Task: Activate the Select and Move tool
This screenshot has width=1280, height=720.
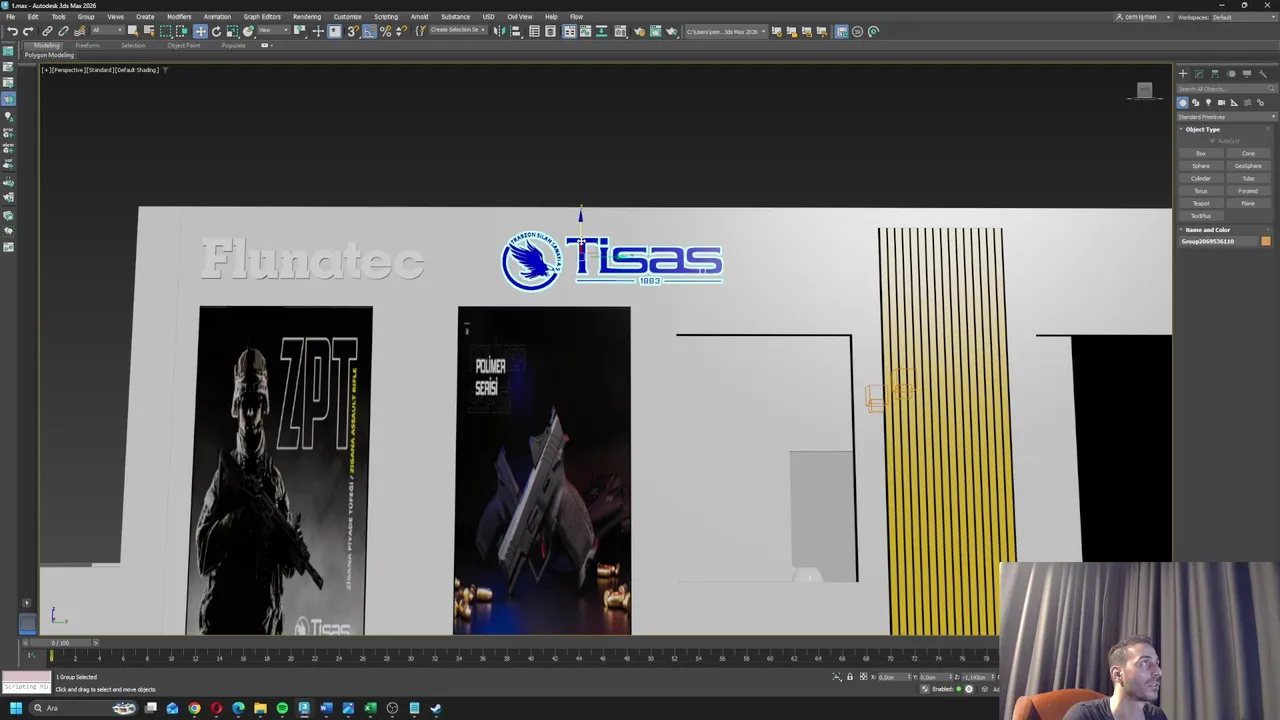Action: click(200, 31)
